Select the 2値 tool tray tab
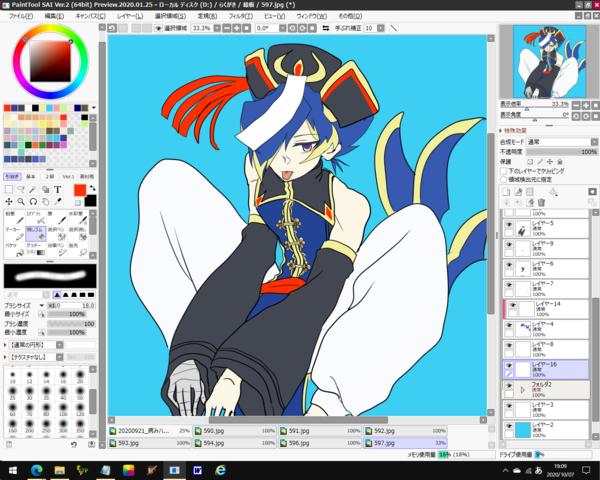This screenshot has width=600, height=480. (50, 176)
